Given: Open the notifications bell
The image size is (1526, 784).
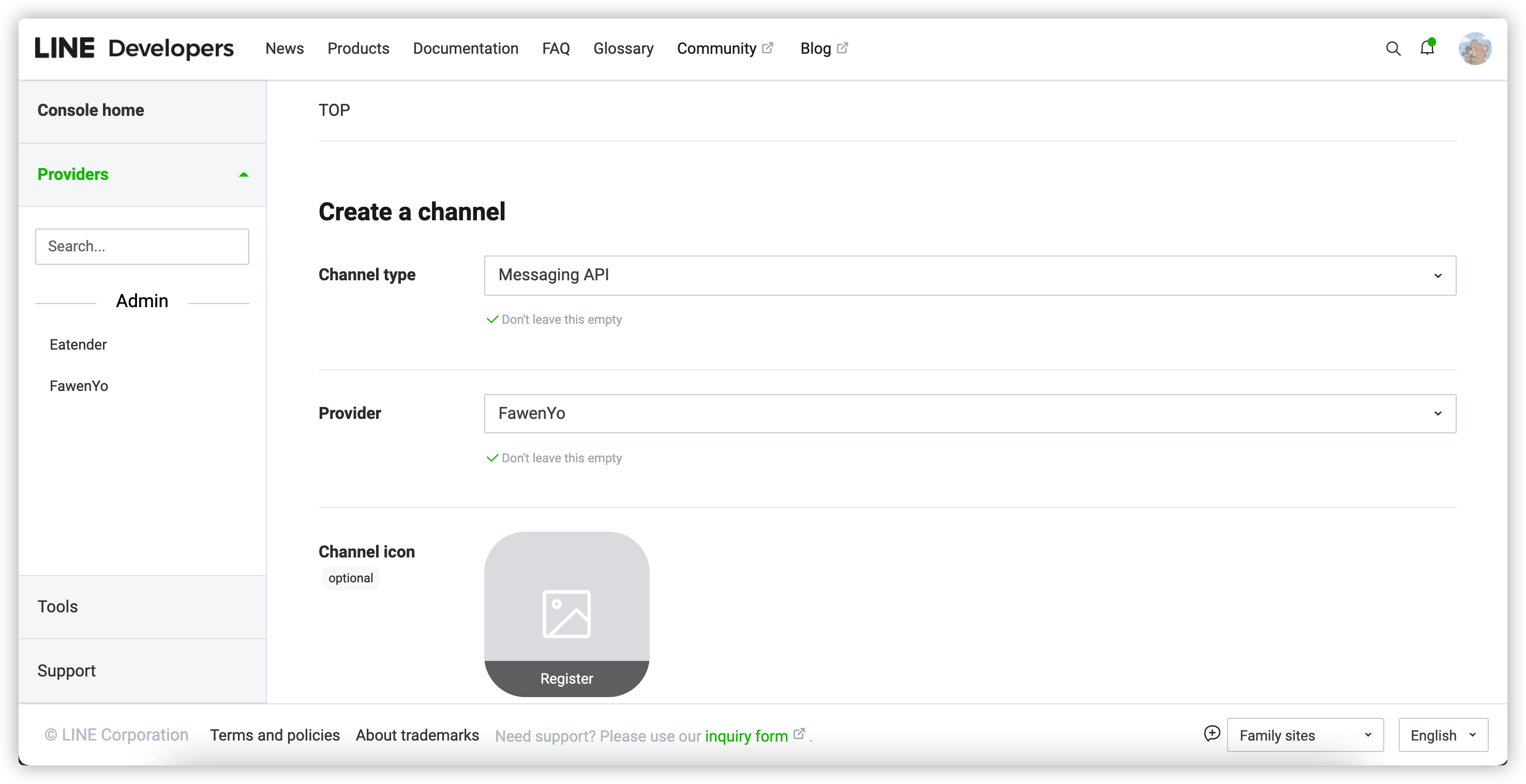Looking at the screenshot, I should point(1427,48).
